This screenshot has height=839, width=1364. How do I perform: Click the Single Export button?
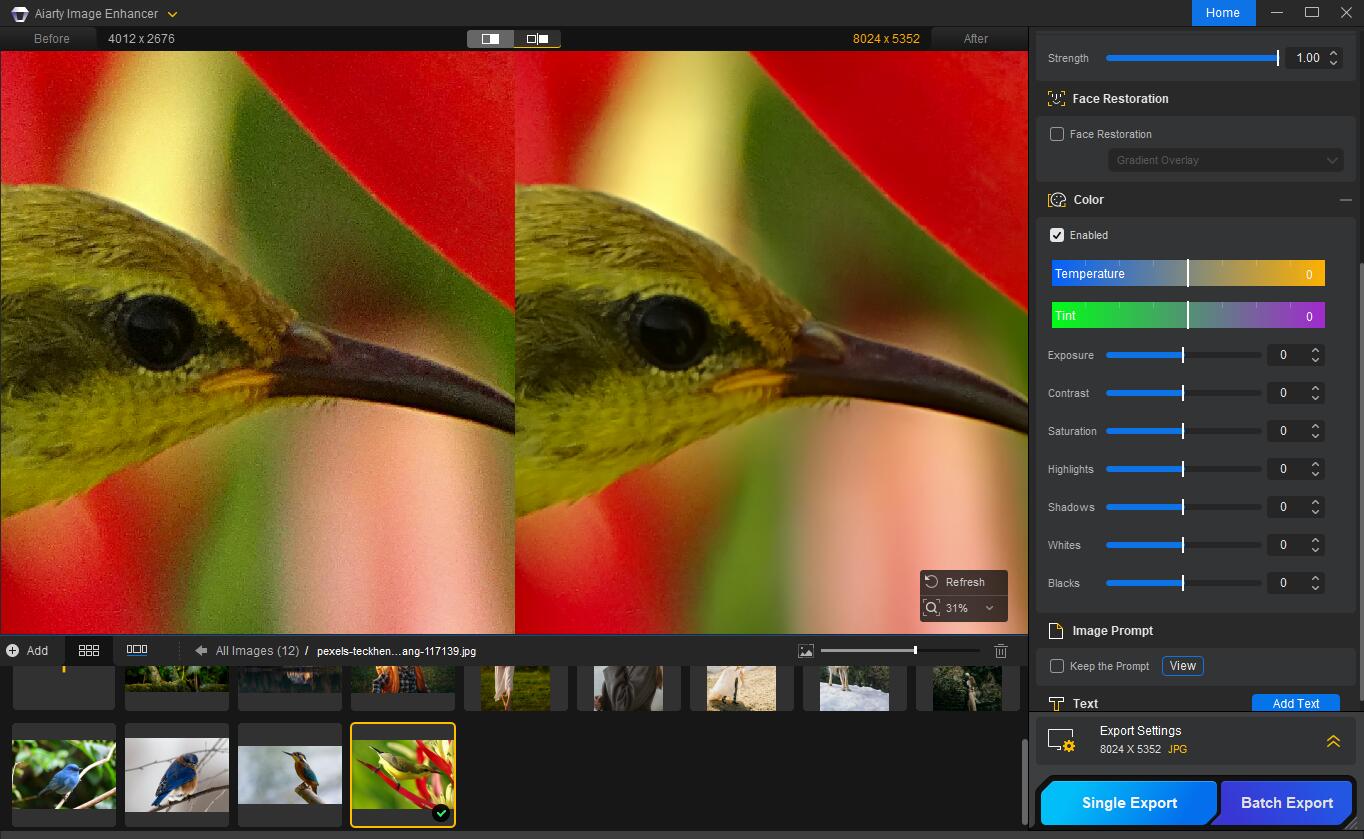pyautogui.click(x=1129, y=802)
